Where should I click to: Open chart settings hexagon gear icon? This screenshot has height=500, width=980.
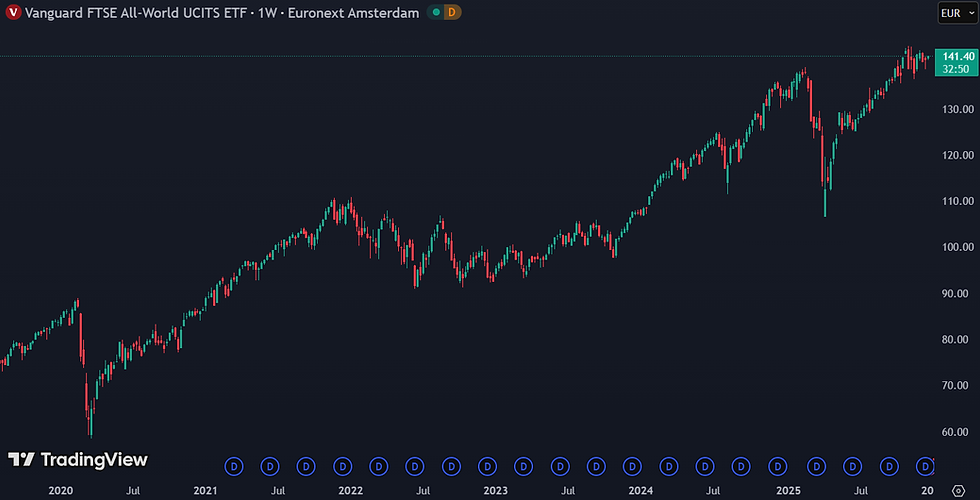click(958, 490)
